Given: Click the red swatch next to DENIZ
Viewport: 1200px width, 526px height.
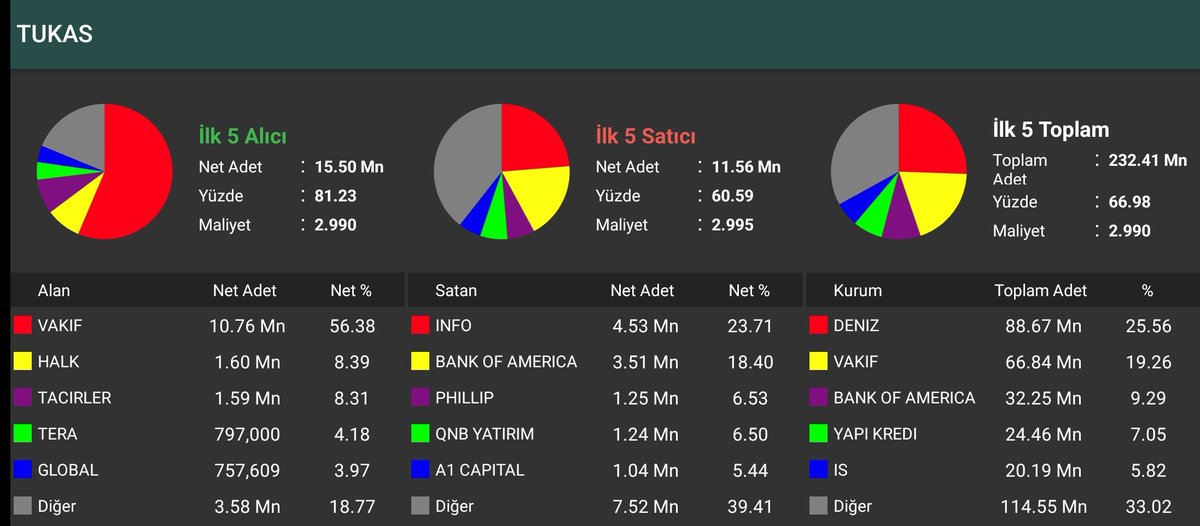Looking at the screenshot, I should [x=818, y=325].
